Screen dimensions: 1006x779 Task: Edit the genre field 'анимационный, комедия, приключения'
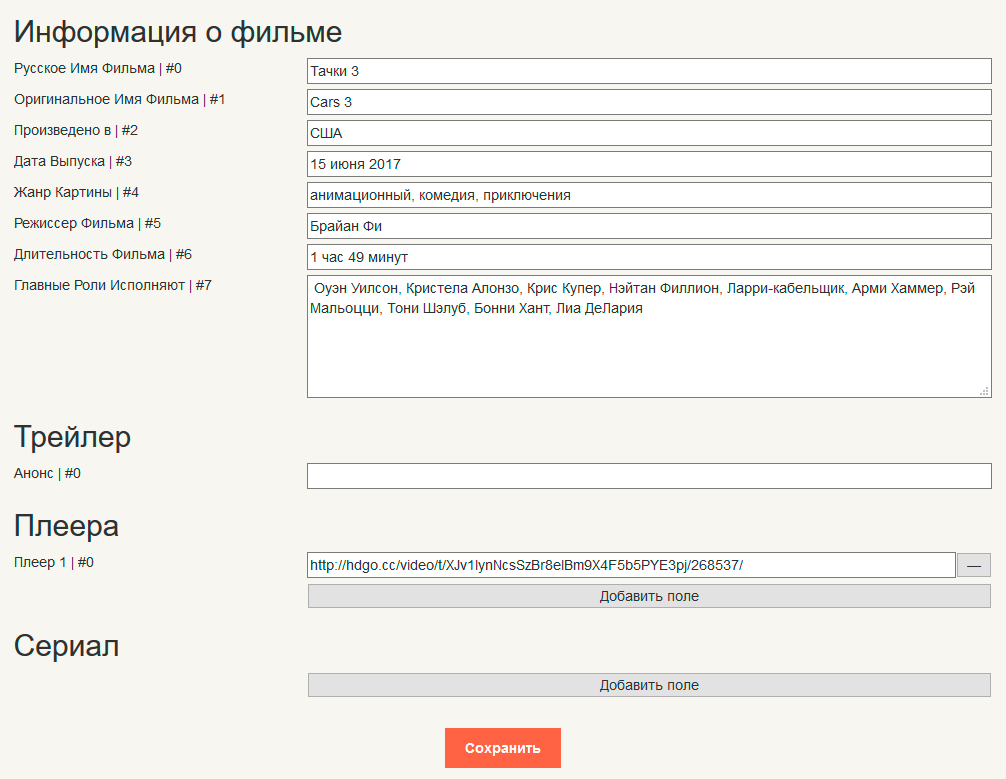pos(649,195)
